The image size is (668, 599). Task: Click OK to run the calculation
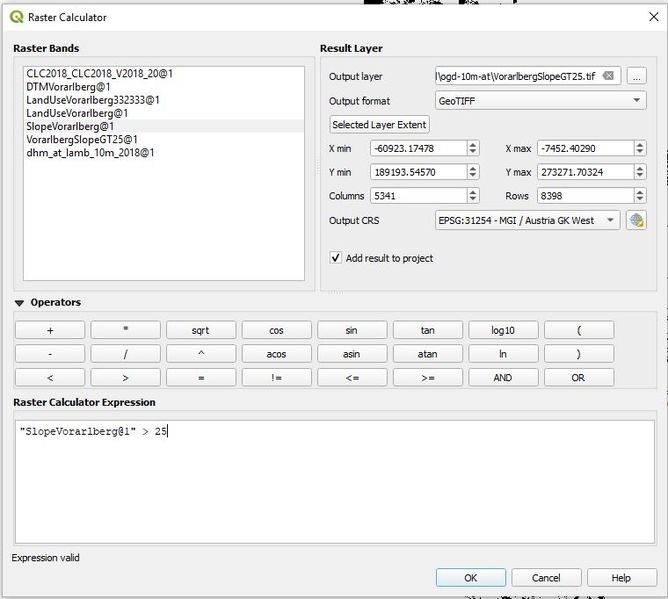(470, 578)
